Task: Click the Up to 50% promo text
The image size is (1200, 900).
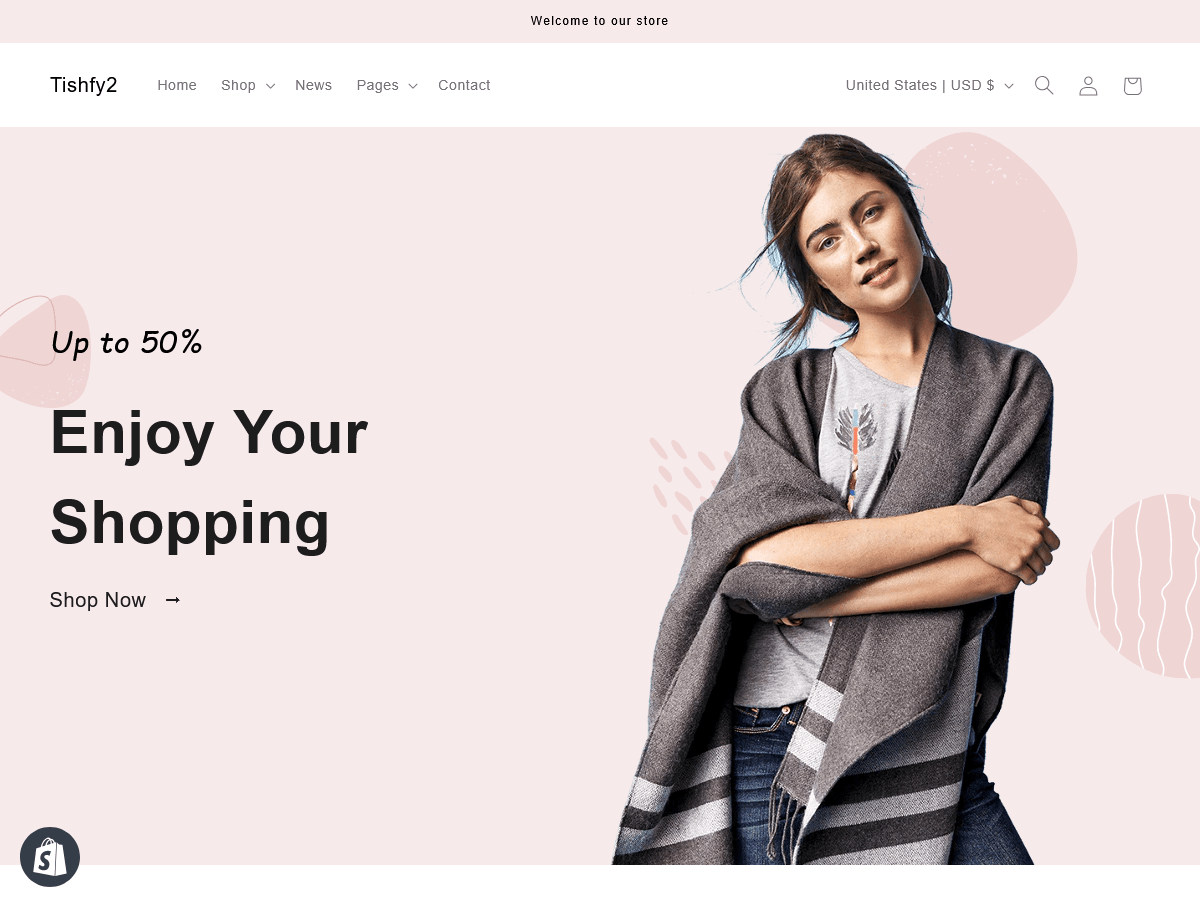Action: 127,343
